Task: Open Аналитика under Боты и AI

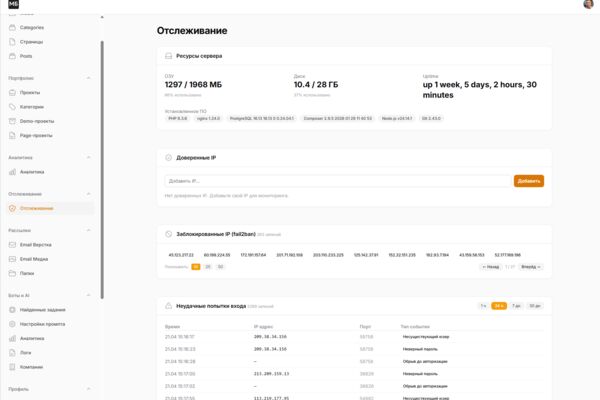Action: click(50, 338)
